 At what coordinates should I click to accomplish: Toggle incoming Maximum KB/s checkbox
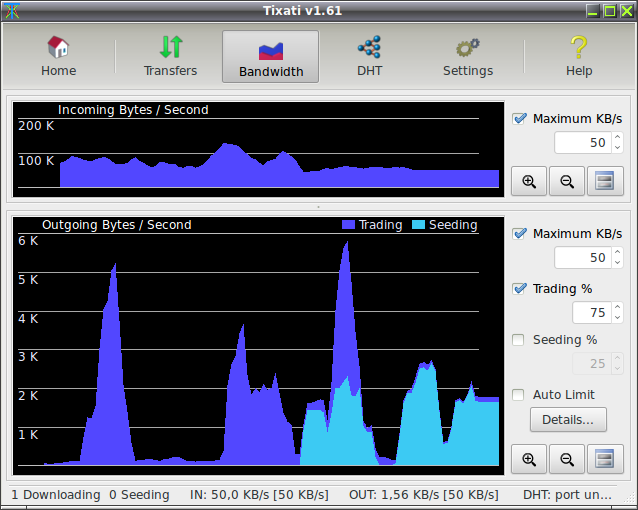pos(519,119)
